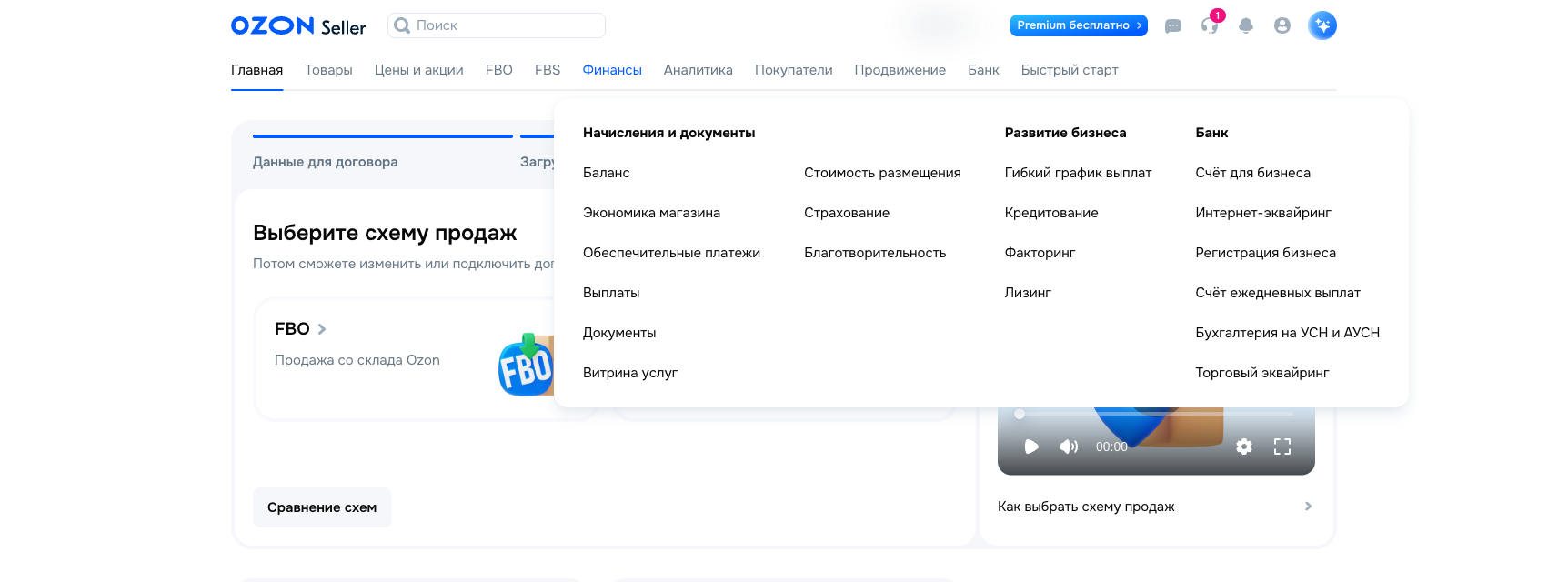The width and height of the screenshot is (1568, 582).
Task: Click Выберите схему продаж heading
Action: pyautogui.click(x=385, y=233)
